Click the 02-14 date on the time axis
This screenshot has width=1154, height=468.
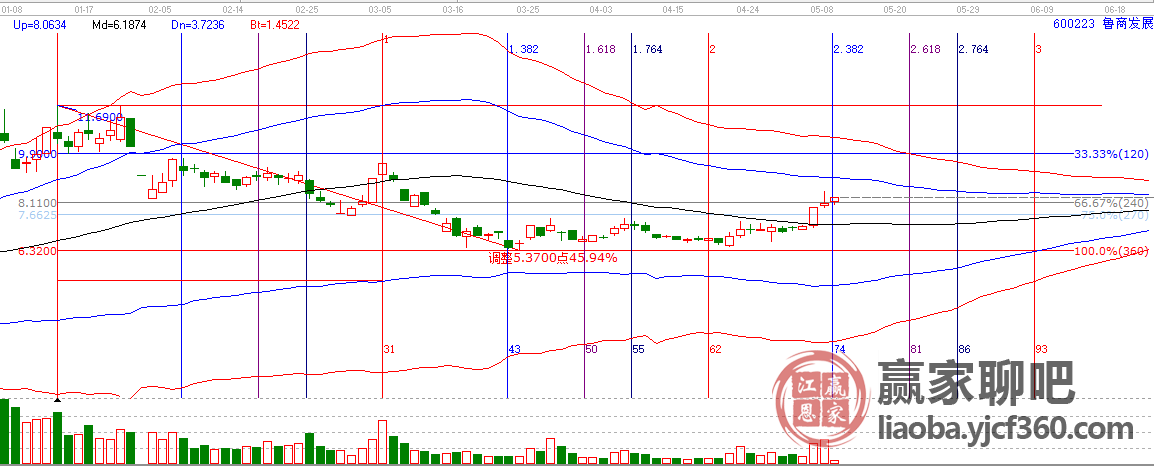click(233, 10)
